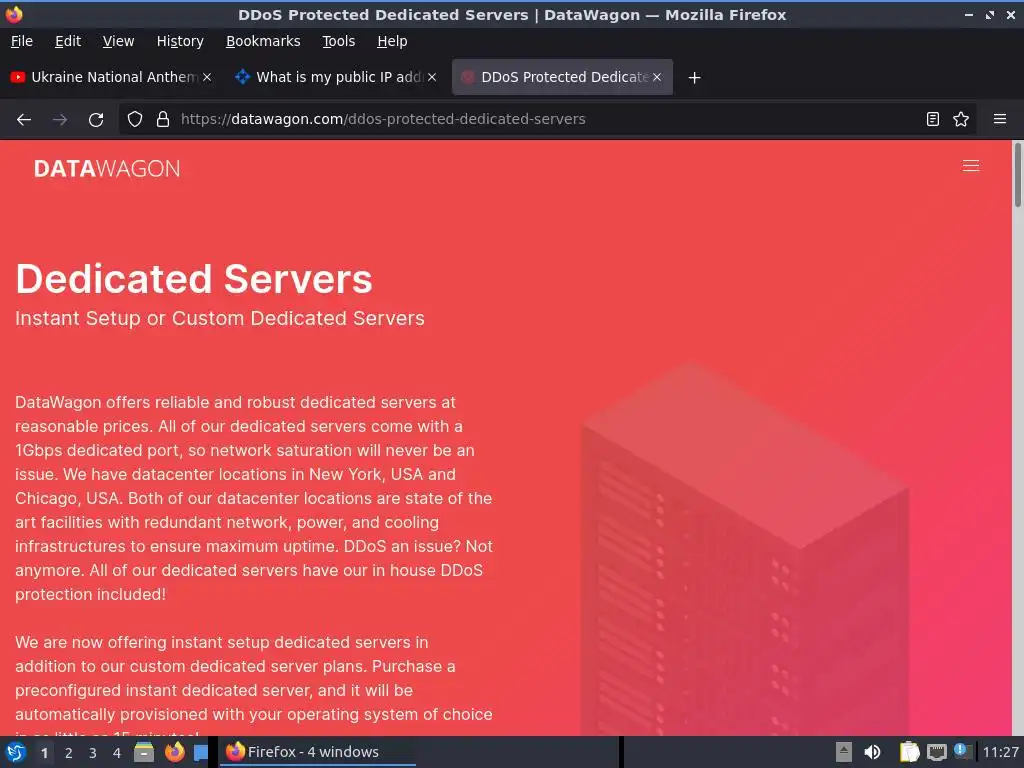1024x768 pixels.
Task: Toggle Reader View for this page
Action: pos(933,119)
